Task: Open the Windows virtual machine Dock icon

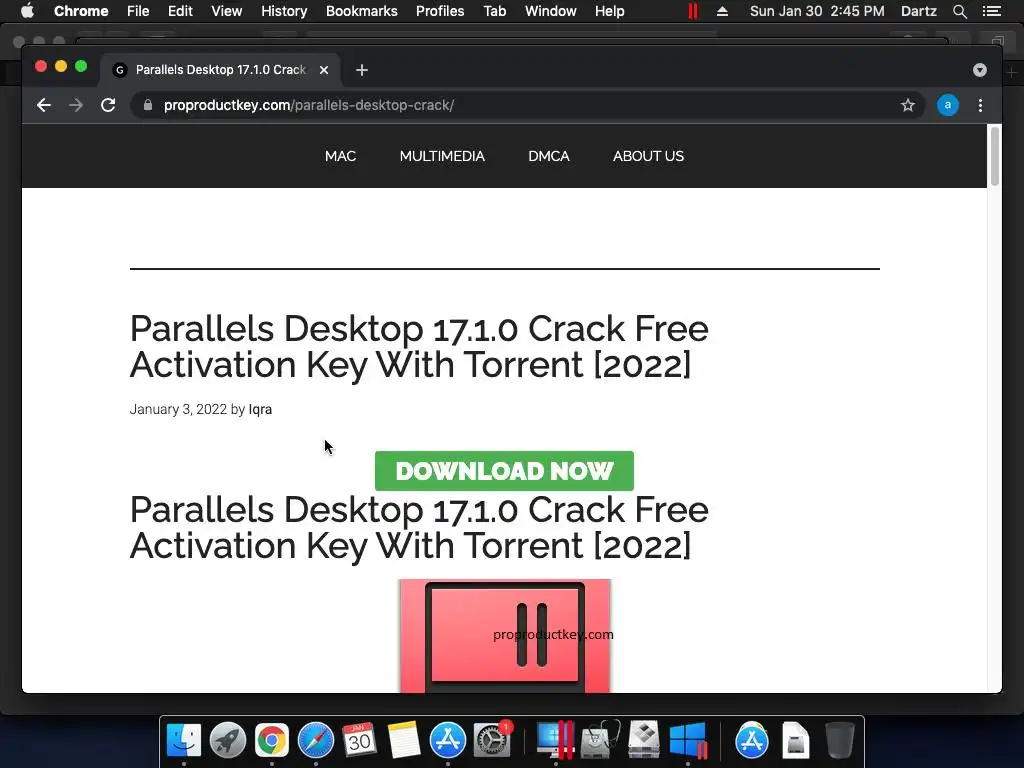Action: (x=688, y=741)
